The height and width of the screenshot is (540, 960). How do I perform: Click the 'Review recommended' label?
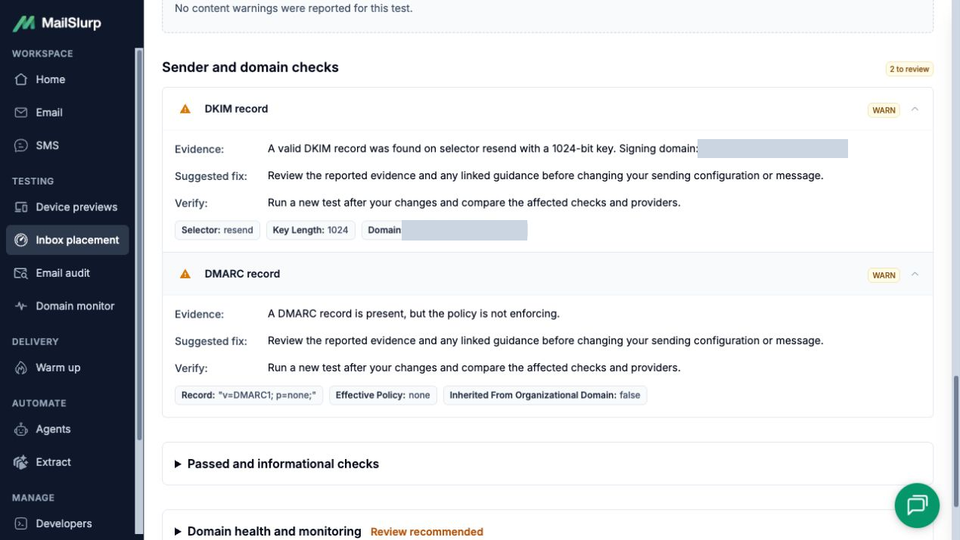(x=427, y=532)
